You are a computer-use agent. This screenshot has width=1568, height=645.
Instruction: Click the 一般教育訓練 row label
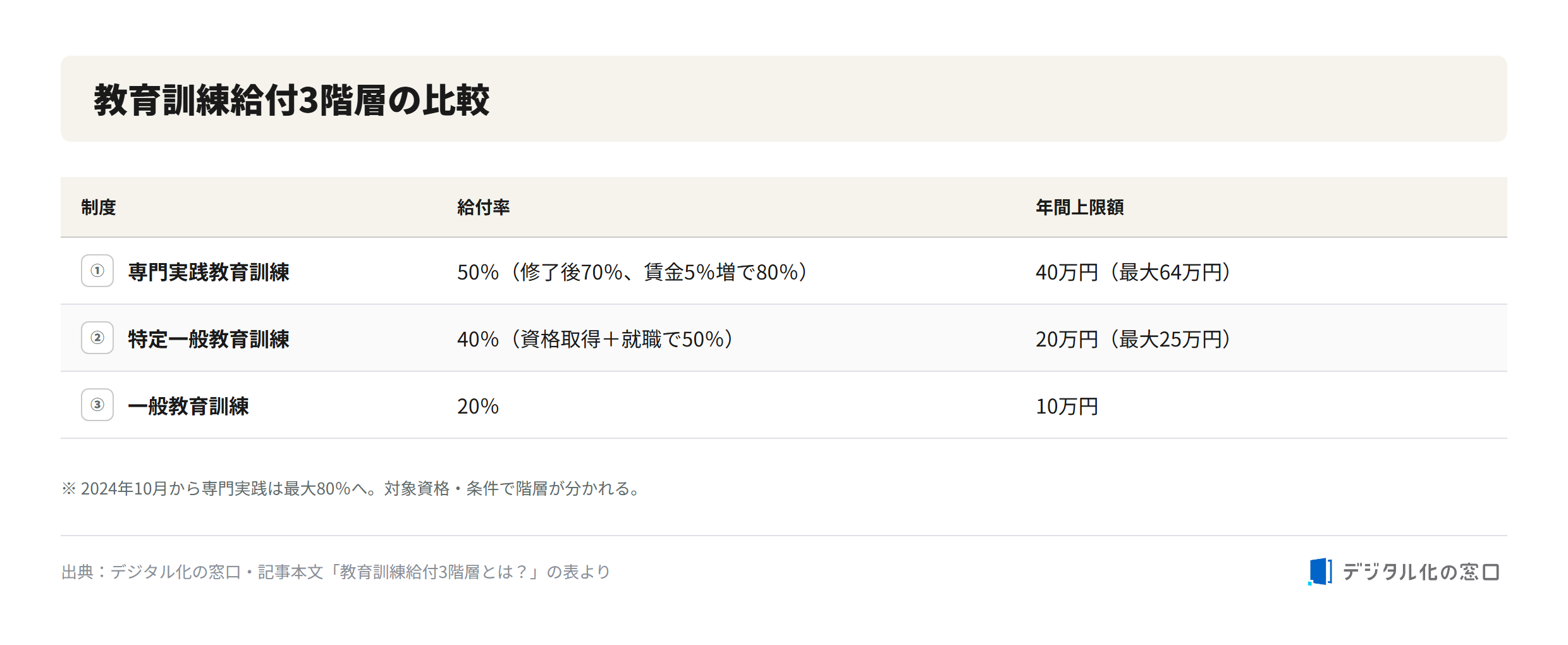(188, 406)
